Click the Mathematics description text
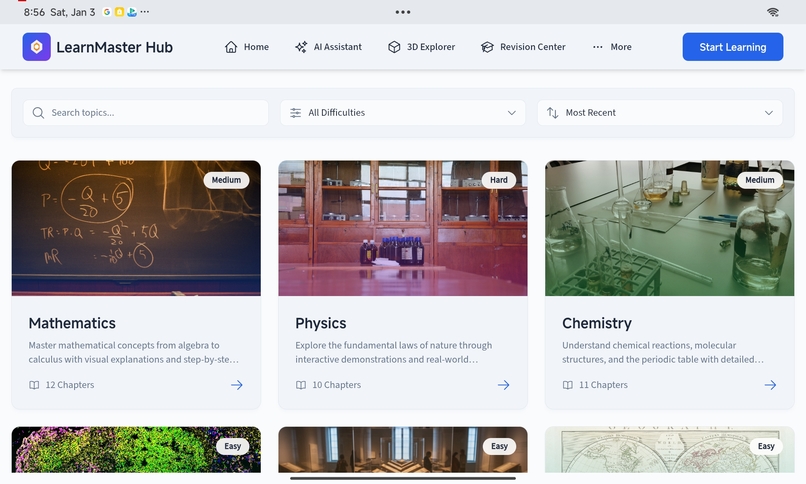 point(134,352)
